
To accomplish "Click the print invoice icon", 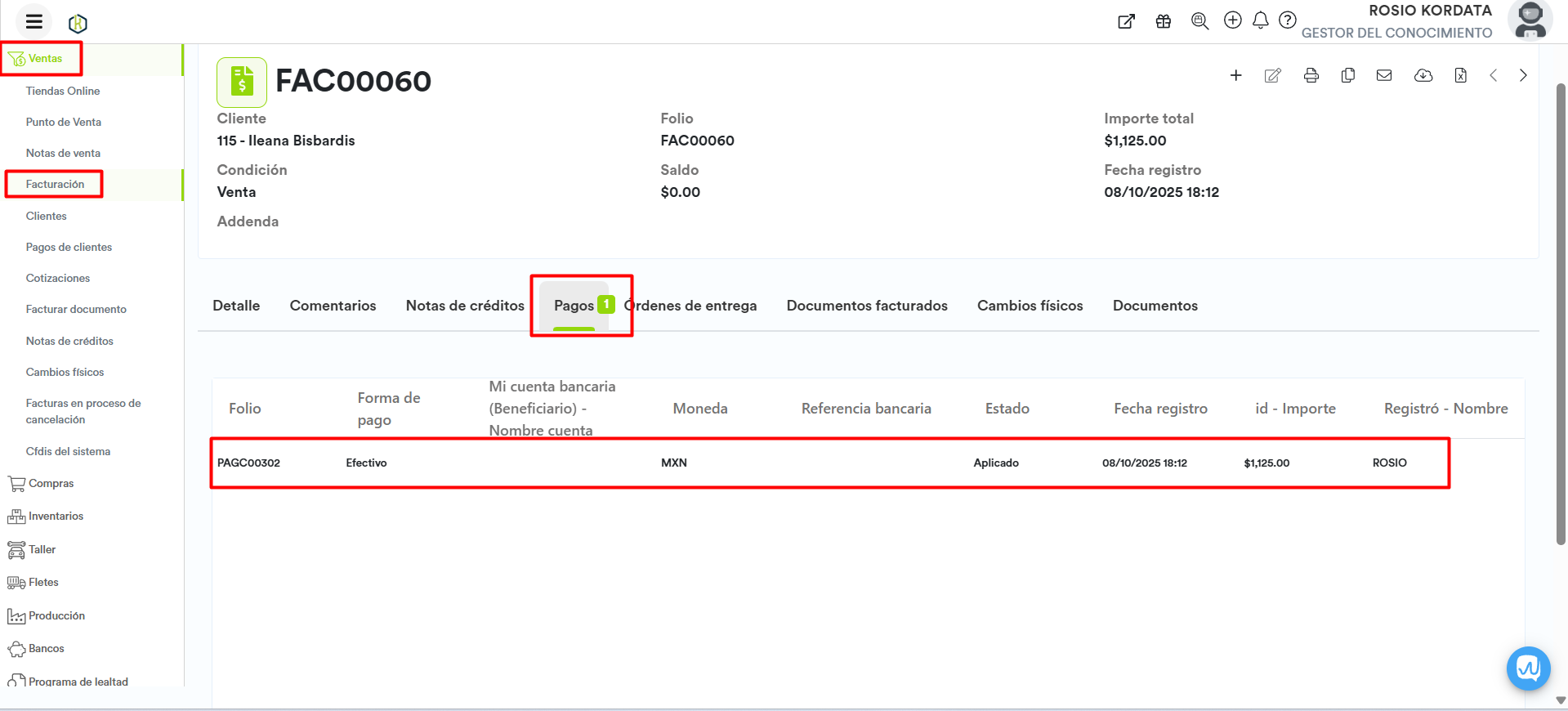I will point(1311,75).
